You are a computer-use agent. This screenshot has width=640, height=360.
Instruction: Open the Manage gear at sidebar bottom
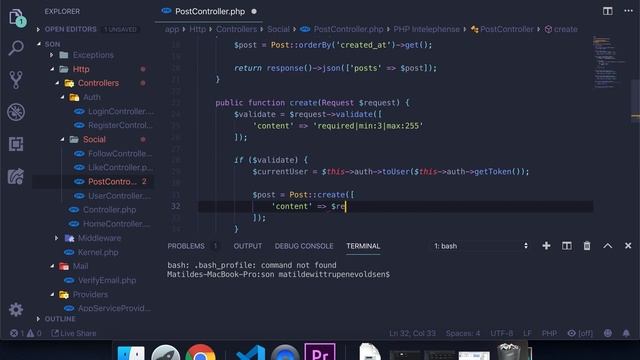pyautogui.click(x=16, y=309)
